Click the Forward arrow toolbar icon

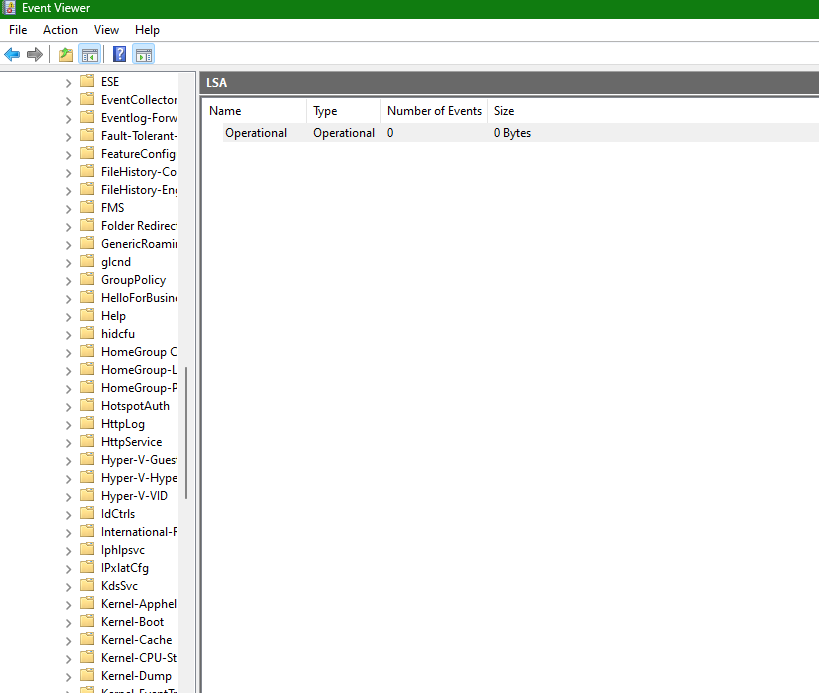click(34, 54)
